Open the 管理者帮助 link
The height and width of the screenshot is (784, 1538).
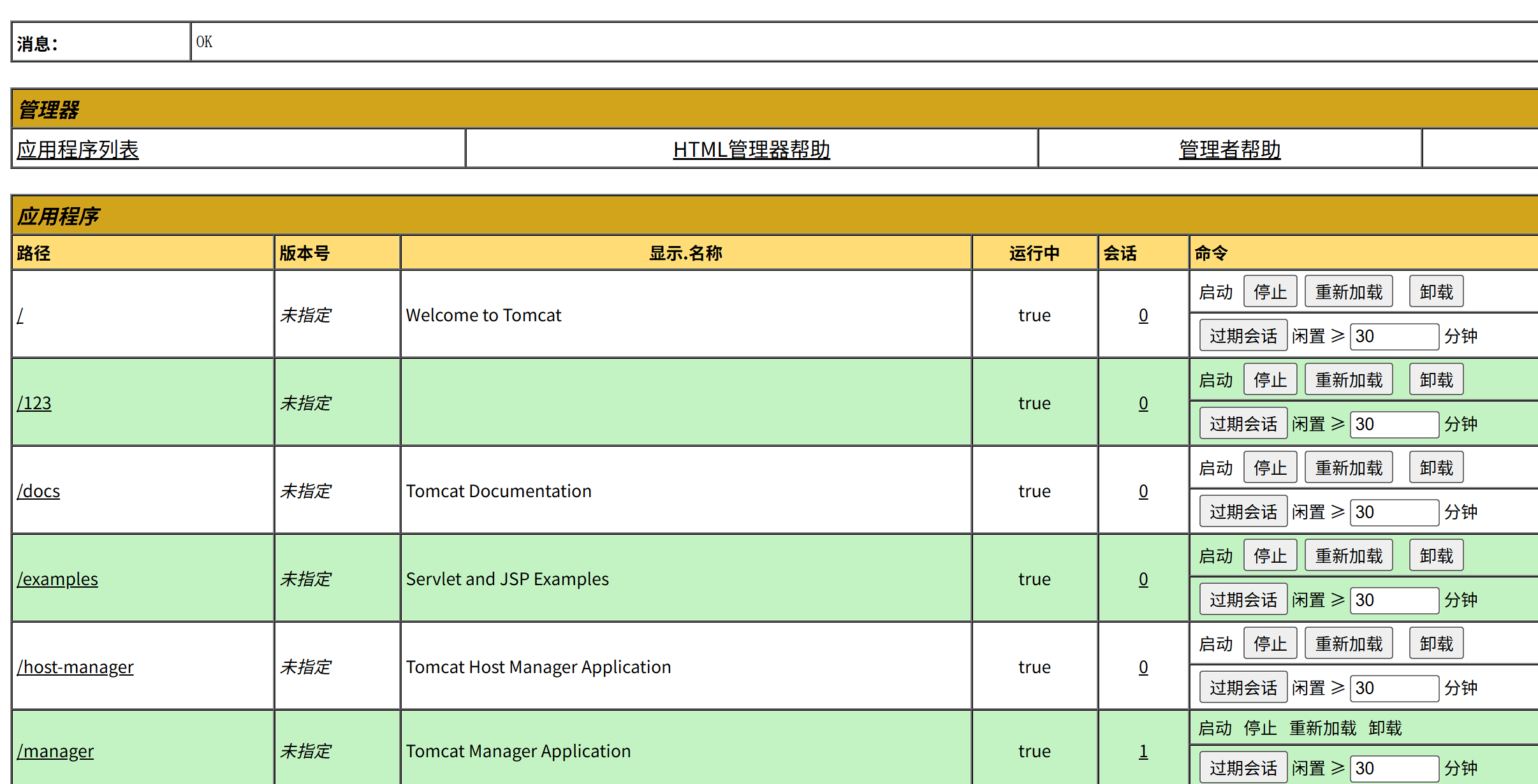point(1229,150)
